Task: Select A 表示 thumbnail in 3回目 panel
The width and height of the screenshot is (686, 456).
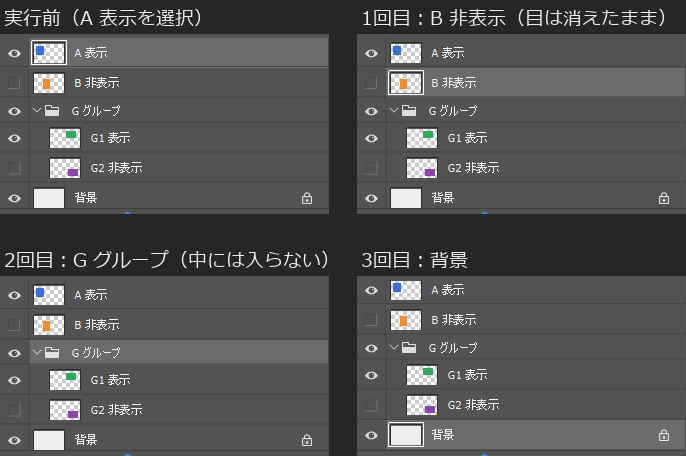Action: pos(406,290)
